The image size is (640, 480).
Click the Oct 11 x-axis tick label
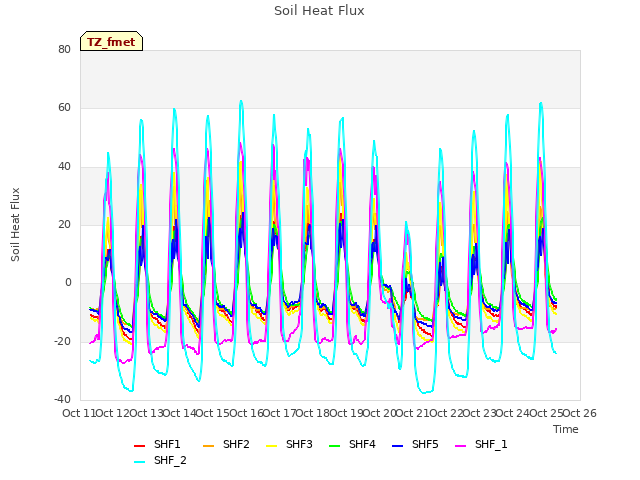coord(79,413)
